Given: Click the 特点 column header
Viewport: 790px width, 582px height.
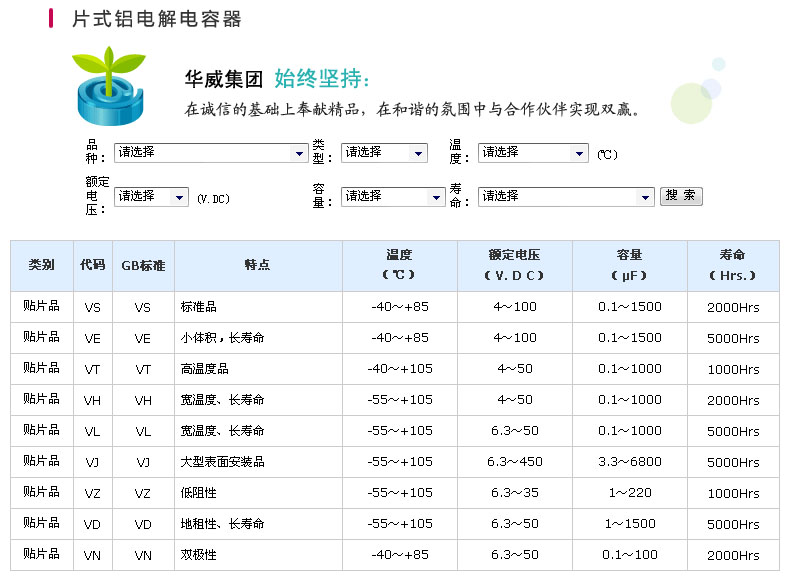Looking at the screenshot, I should (x=258, y=266).
